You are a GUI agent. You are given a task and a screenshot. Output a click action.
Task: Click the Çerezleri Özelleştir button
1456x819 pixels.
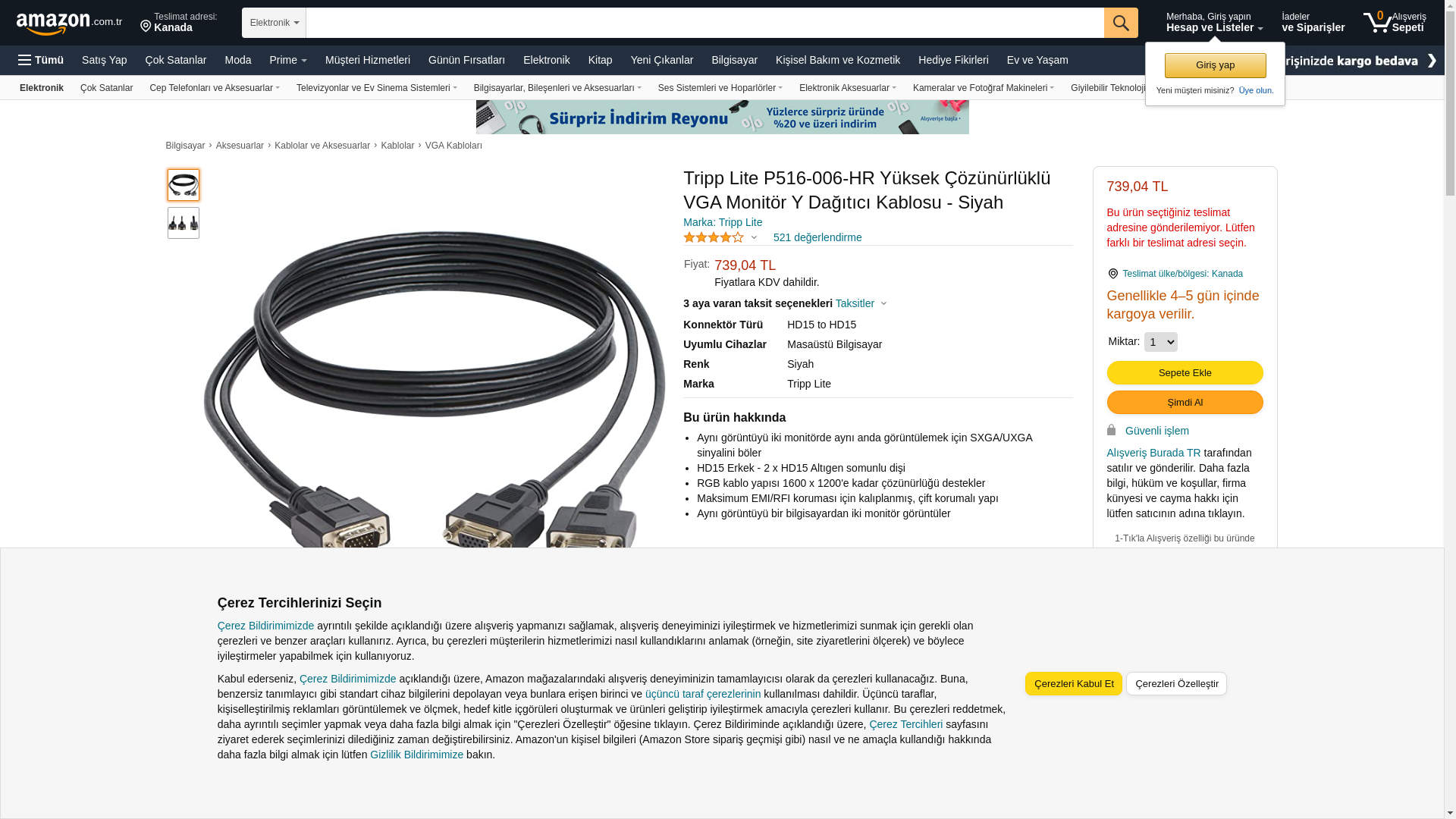tap(1176, 683)
